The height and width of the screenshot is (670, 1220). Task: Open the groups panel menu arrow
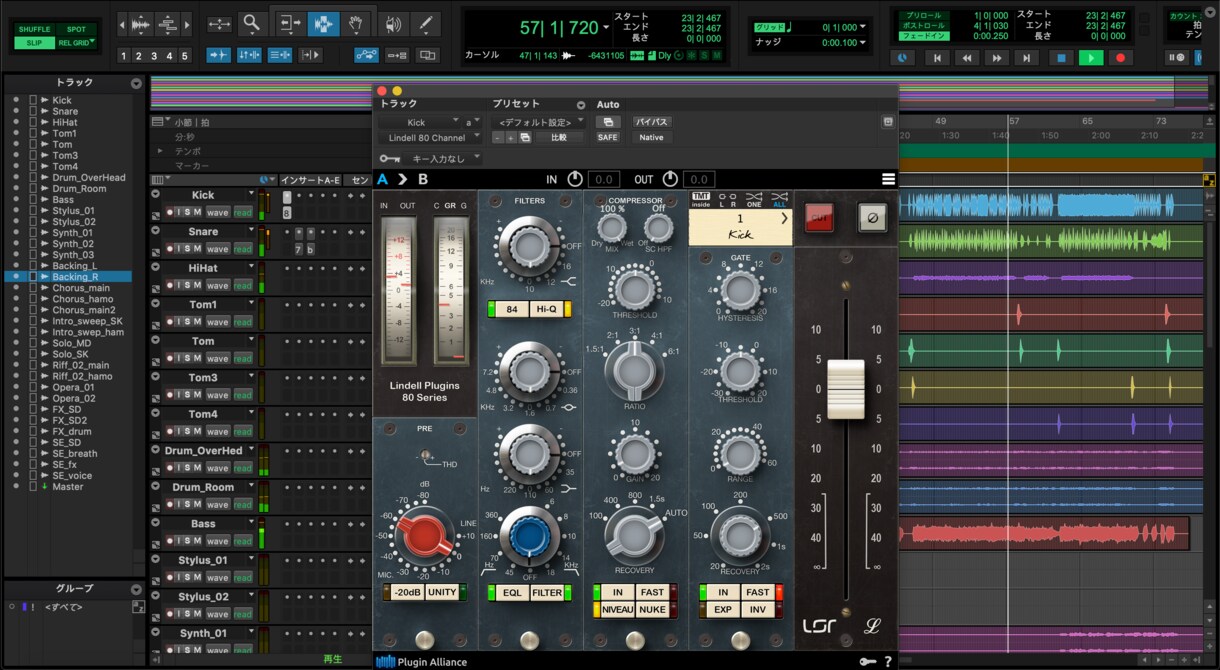(136, 588)
